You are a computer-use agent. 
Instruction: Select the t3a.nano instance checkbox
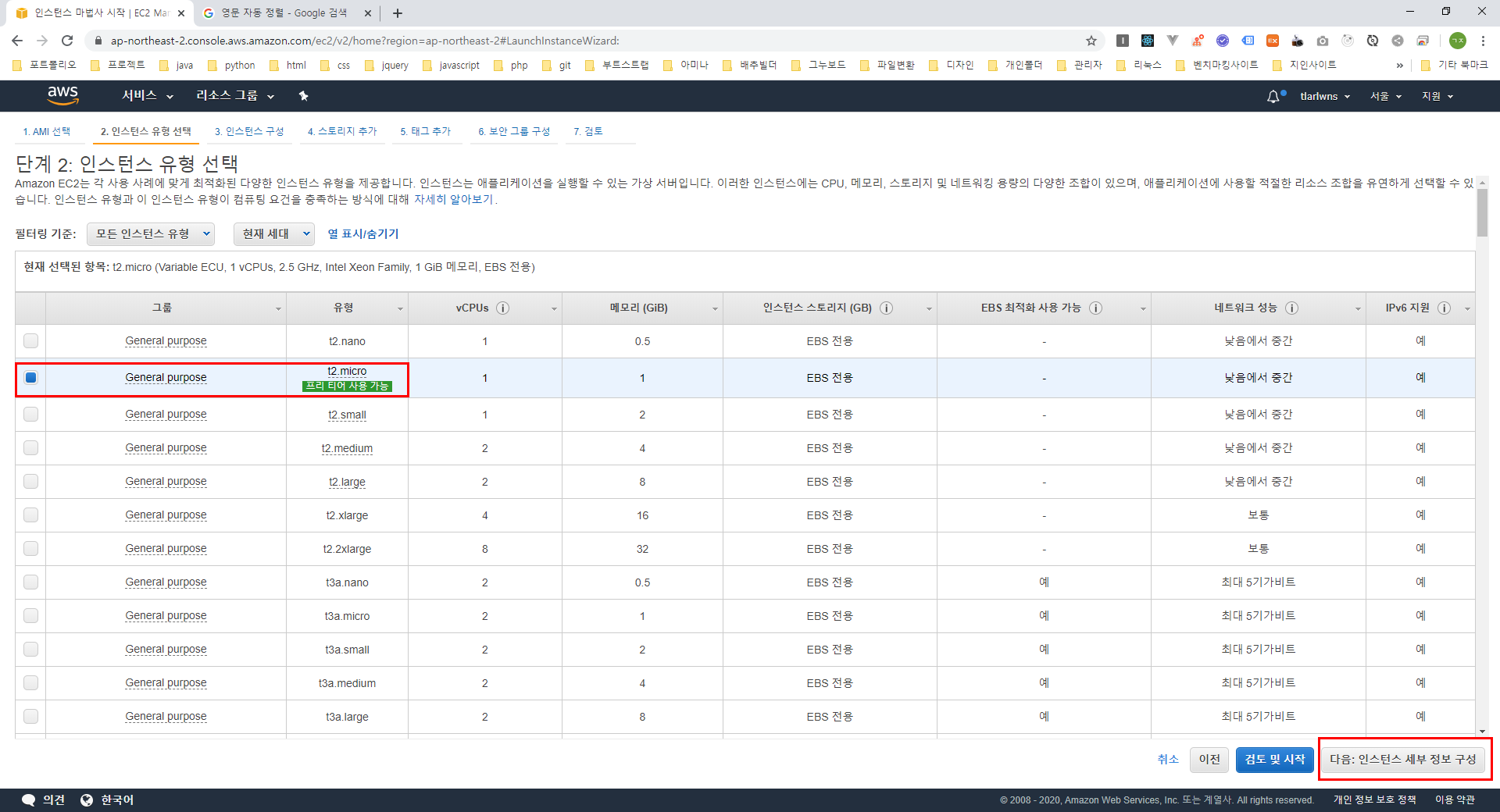click(30, 582)
